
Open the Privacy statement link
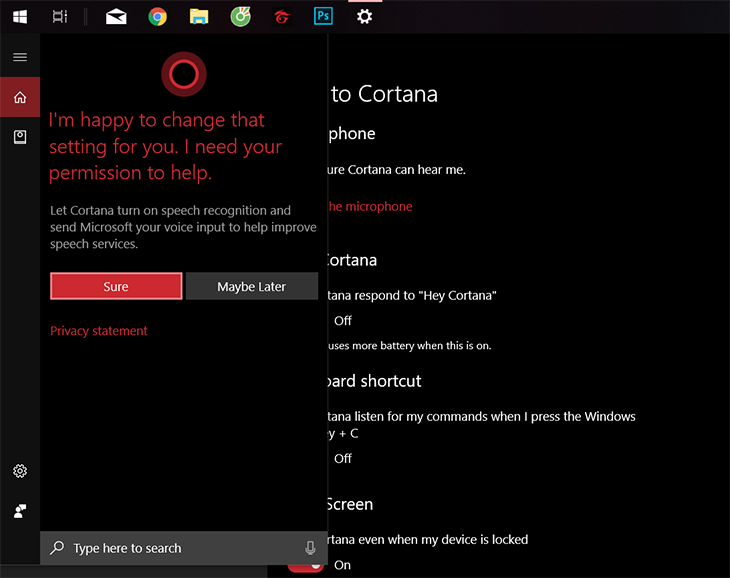(99, 330)
